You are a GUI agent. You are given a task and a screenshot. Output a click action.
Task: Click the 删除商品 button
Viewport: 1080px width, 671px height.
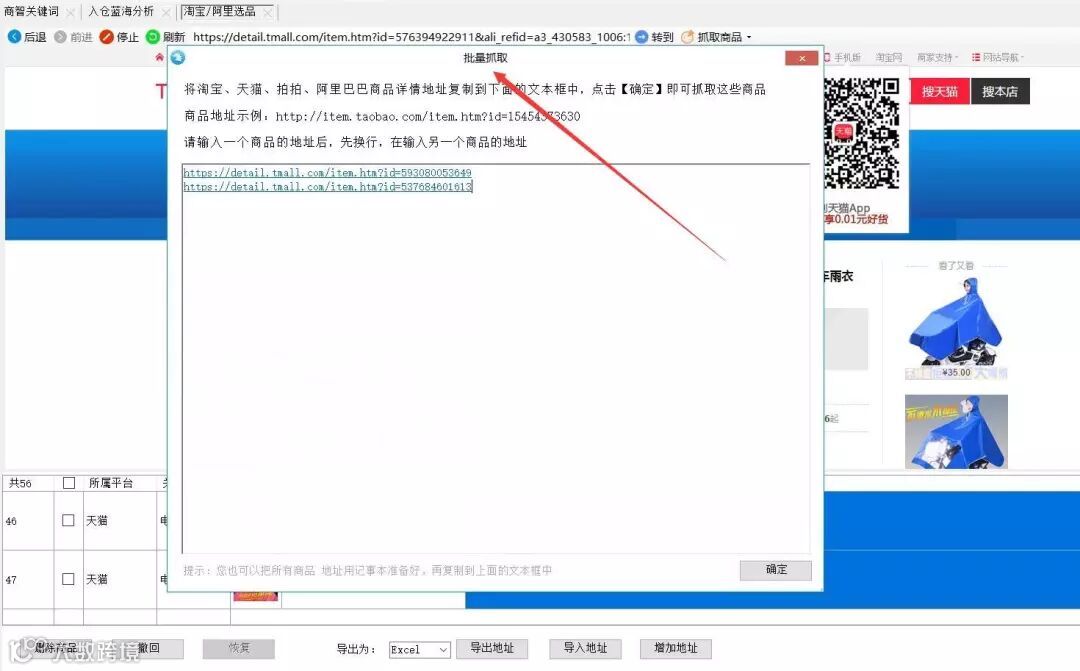55,648
